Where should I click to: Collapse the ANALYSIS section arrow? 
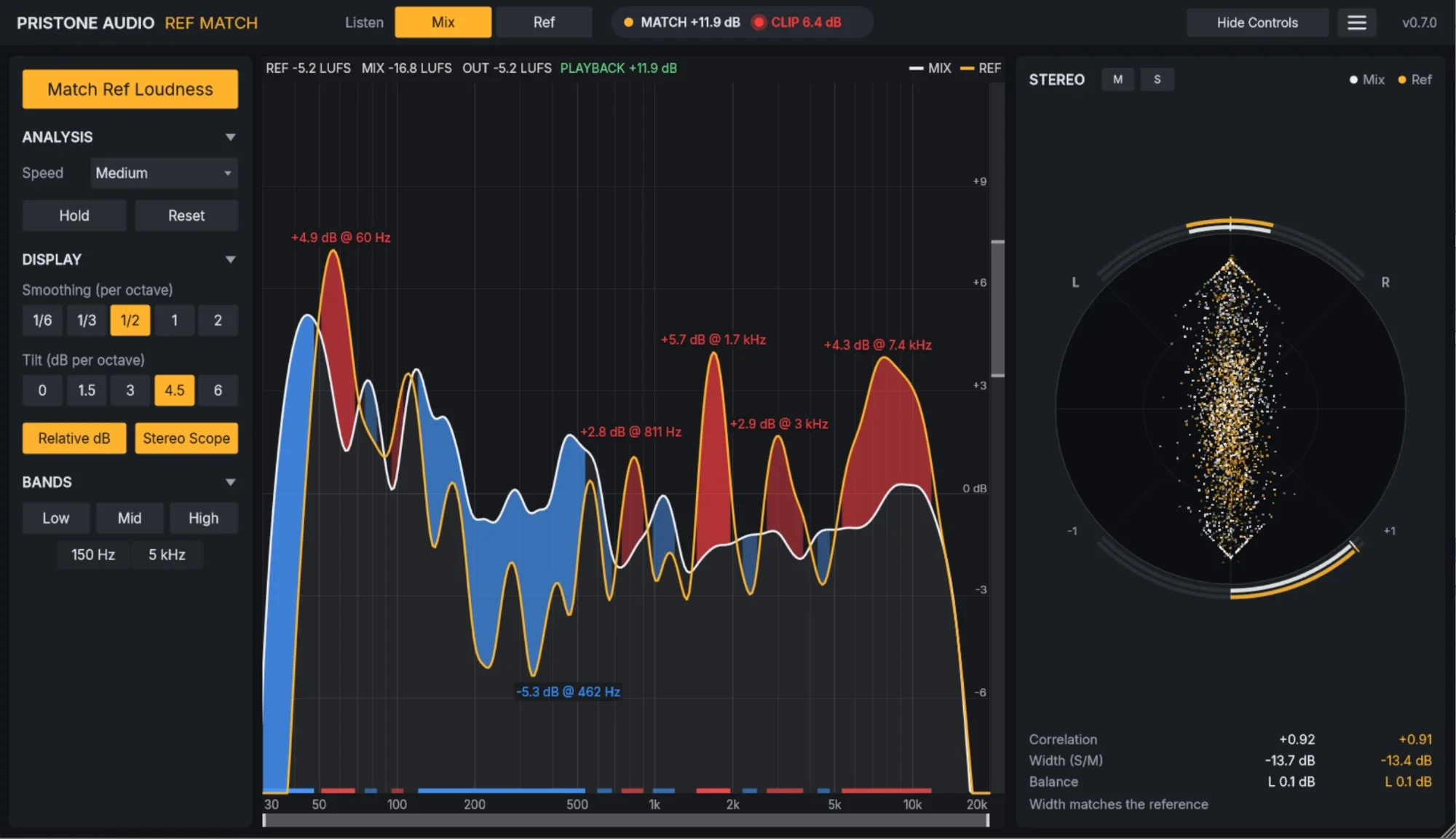230,137
